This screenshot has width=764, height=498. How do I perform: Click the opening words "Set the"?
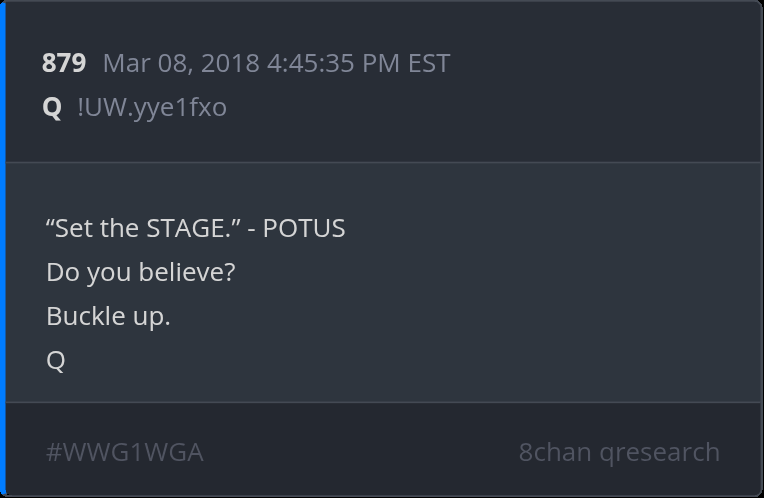tap(92, 228)
